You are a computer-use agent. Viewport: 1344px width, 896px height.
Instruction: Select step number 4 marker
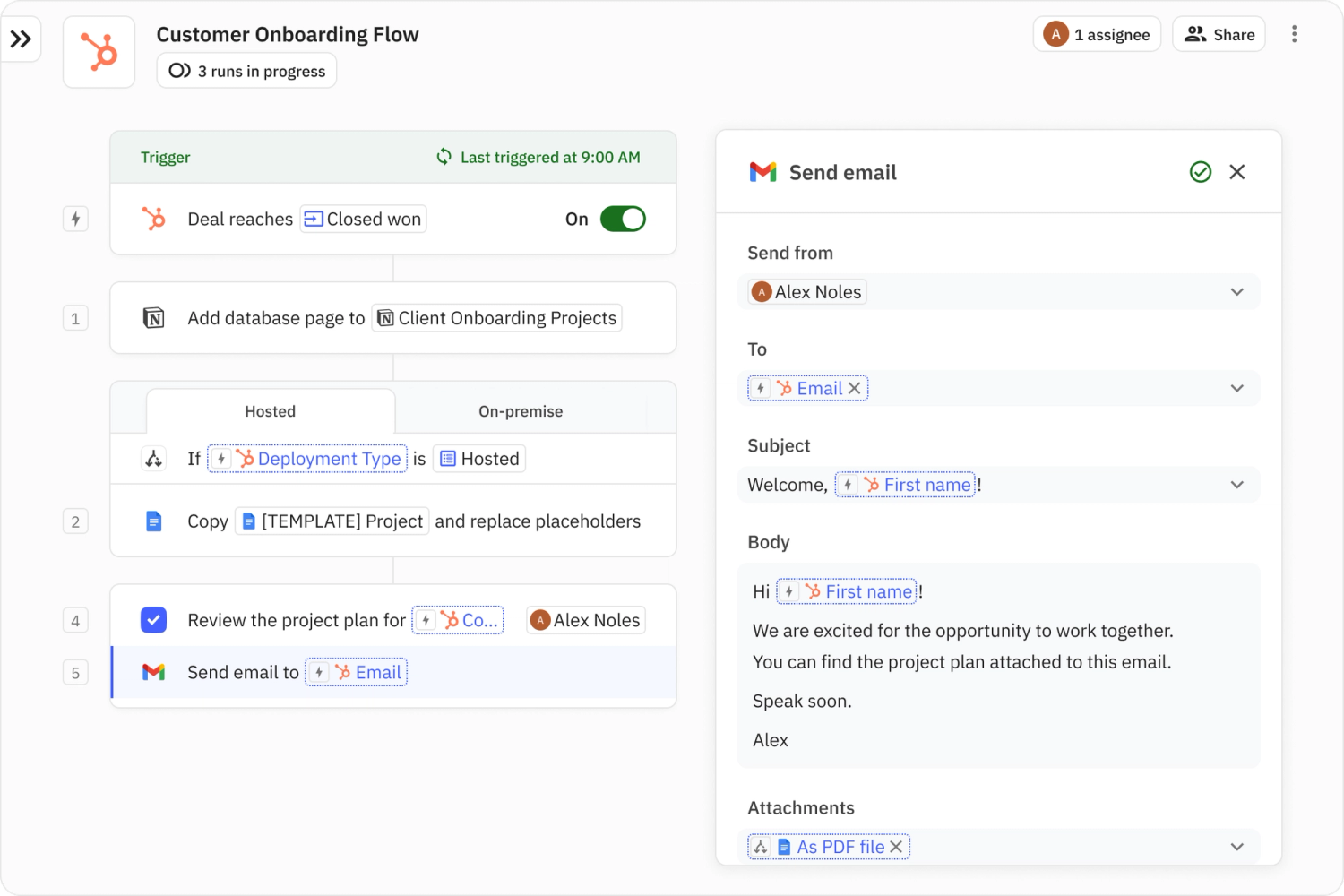click(75, 620)
